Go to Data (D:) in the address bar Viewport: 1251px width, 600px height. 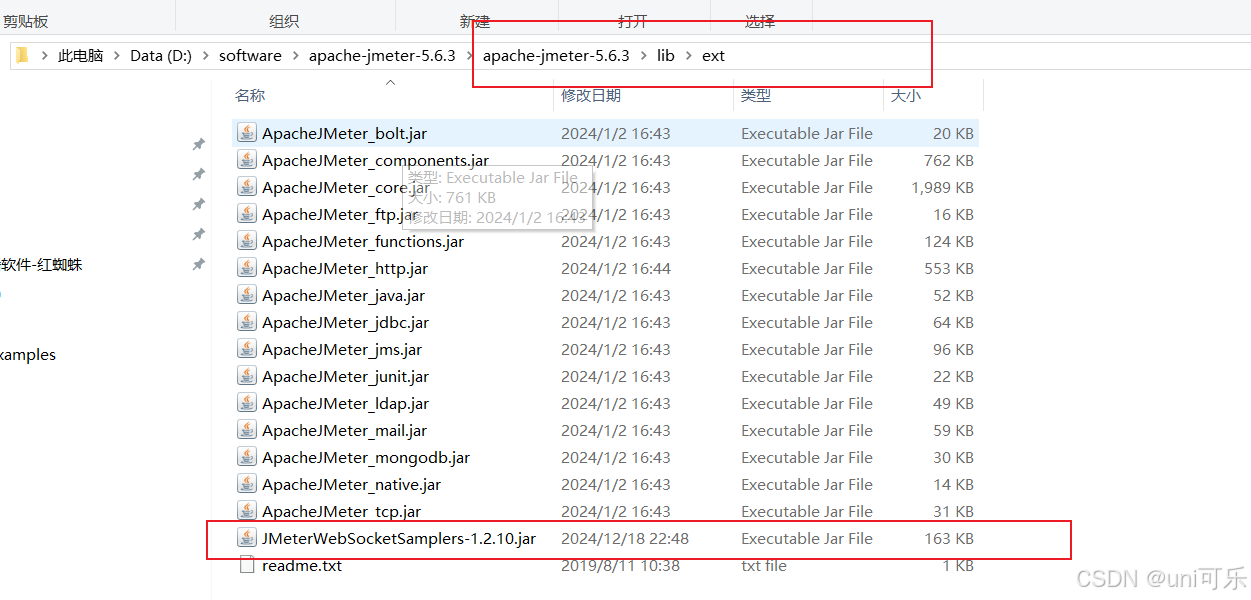click(x=161, y=56)
